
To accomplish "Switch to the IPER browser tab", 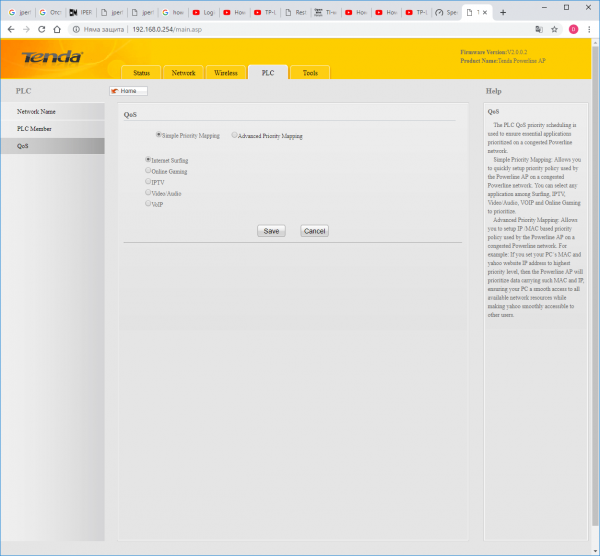I will 81,13.
